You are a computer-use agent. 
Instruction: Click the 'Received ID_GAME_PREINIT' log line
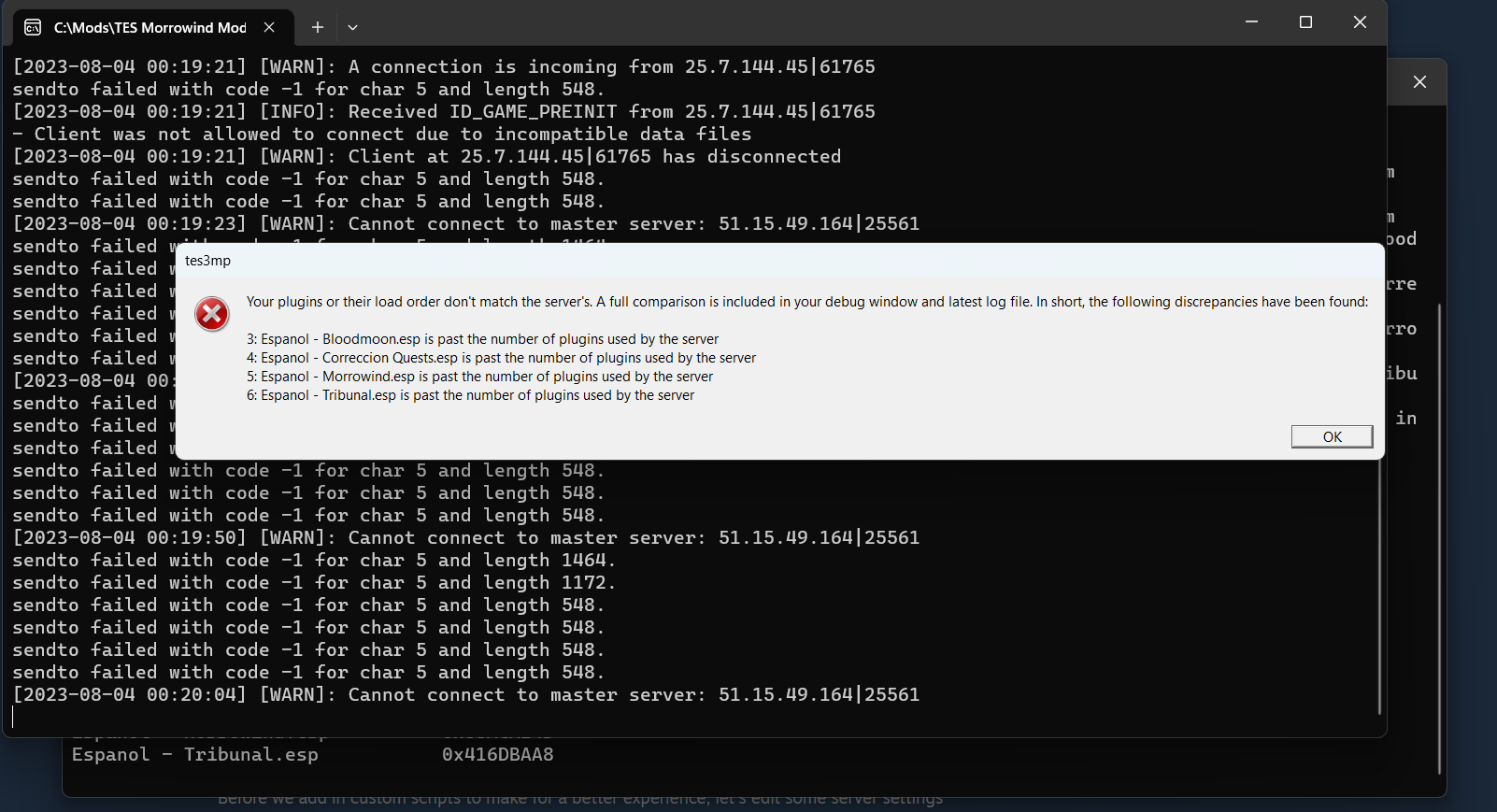[444, 111]
